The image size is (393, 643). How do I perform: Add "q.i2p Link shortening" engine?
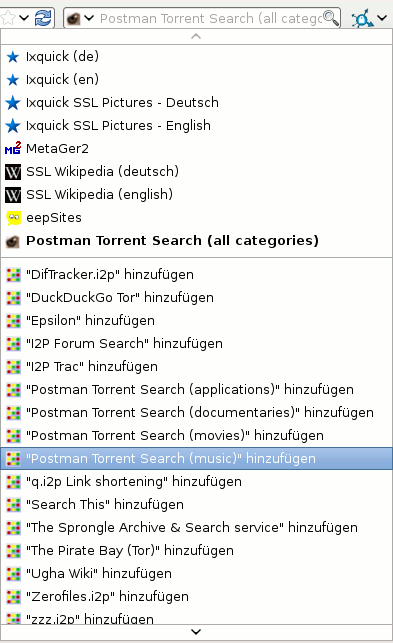196,481
